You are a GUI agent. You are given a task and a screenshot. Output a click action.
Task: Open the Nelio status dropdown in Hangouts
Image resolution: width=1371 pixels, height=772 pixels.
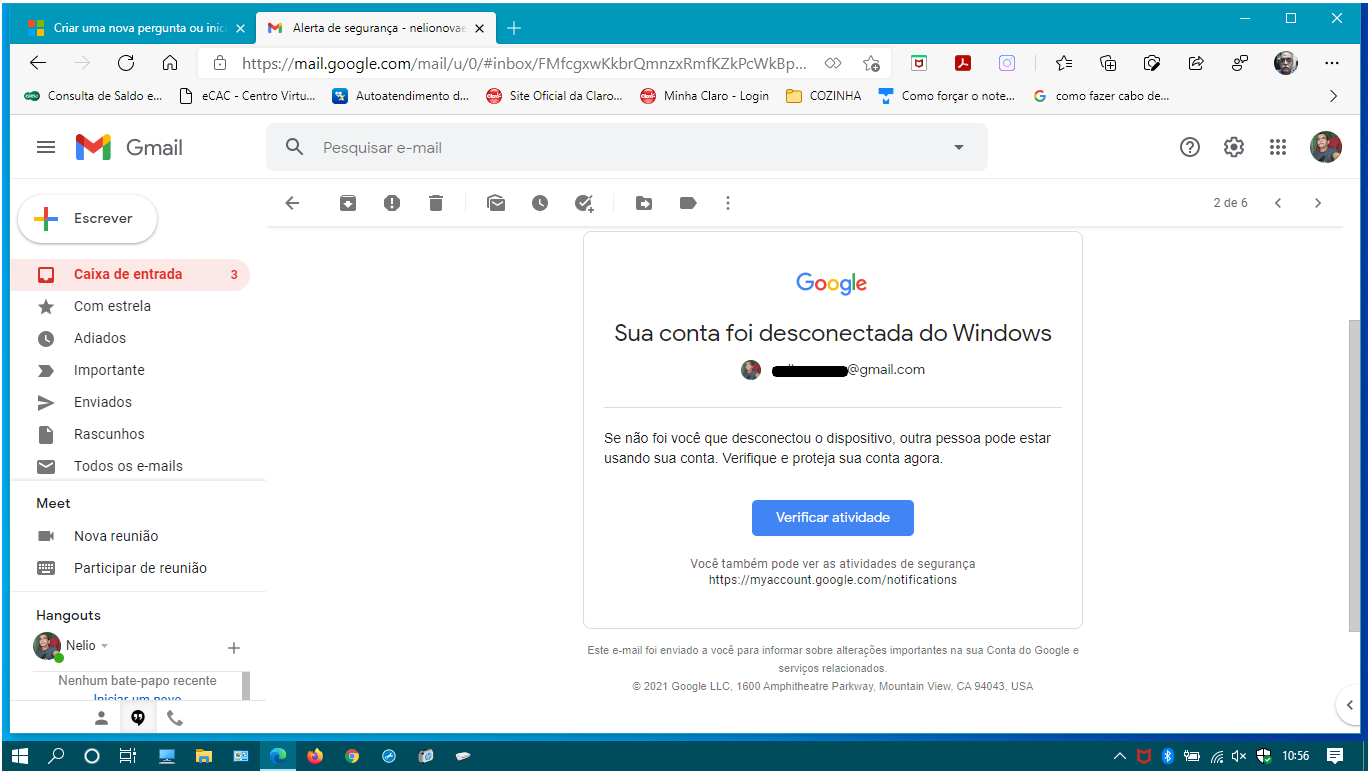tap(105, 646)
